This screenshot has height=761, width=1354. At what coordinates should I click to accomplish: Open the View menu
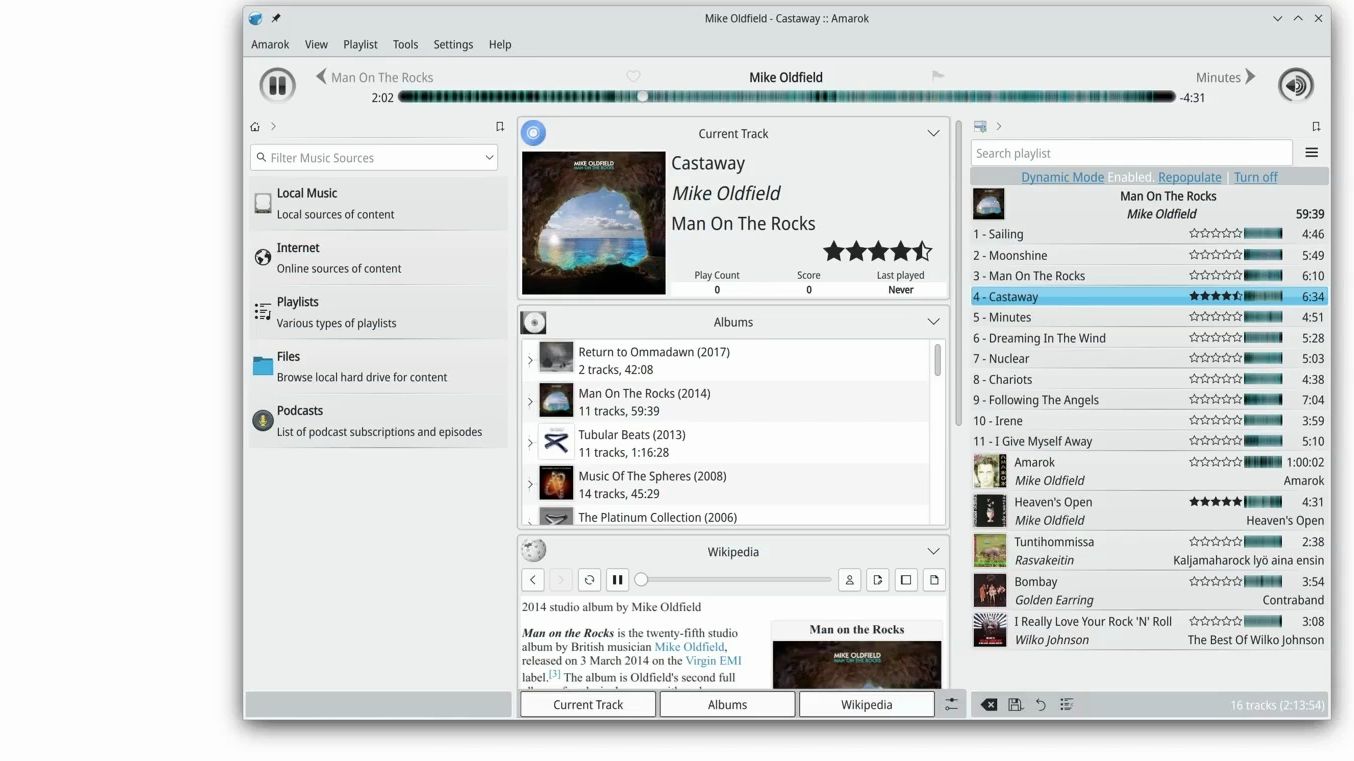[x=316, y=44]
